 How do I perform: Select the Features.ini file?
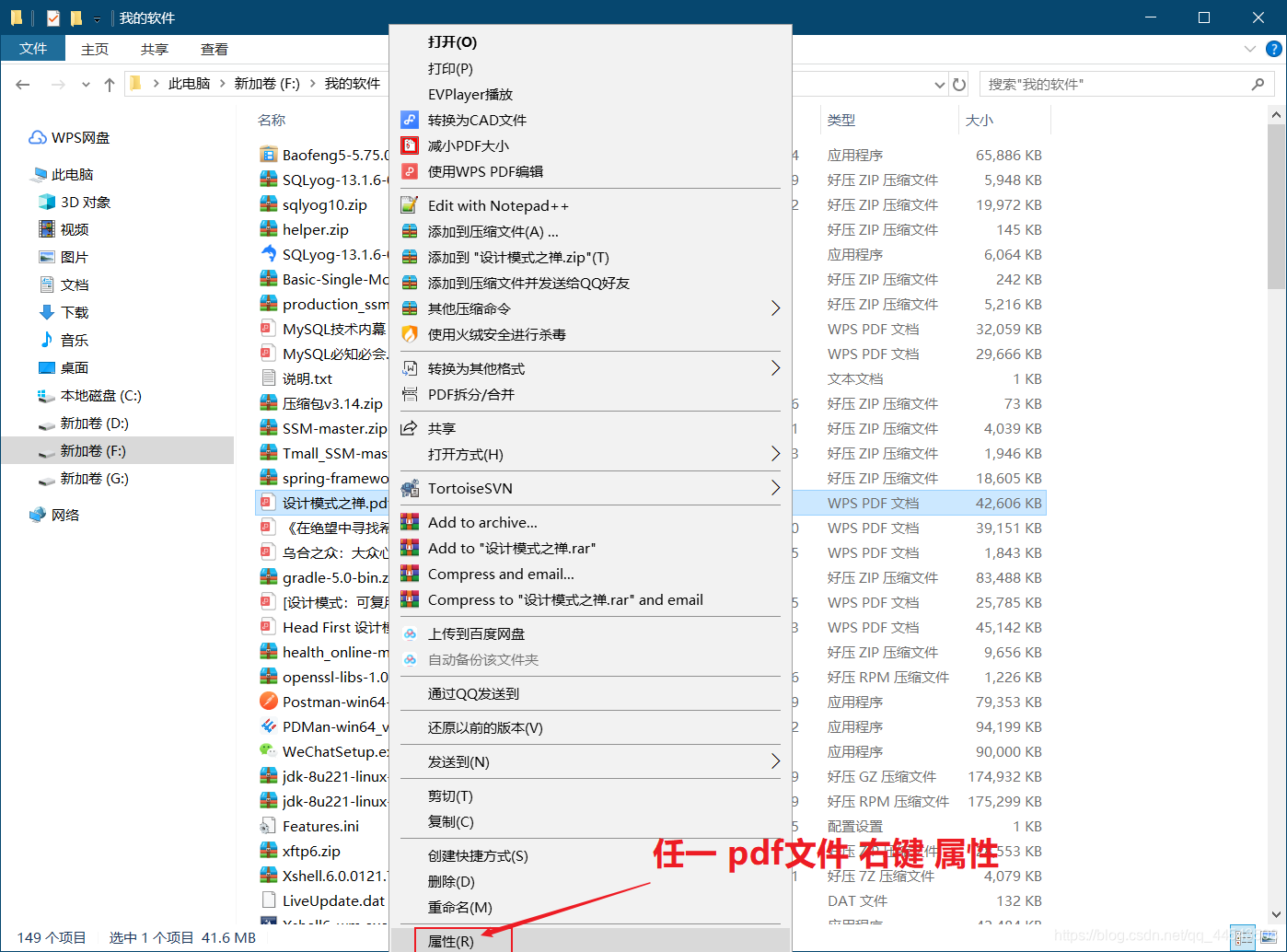(x=320, y=826)
